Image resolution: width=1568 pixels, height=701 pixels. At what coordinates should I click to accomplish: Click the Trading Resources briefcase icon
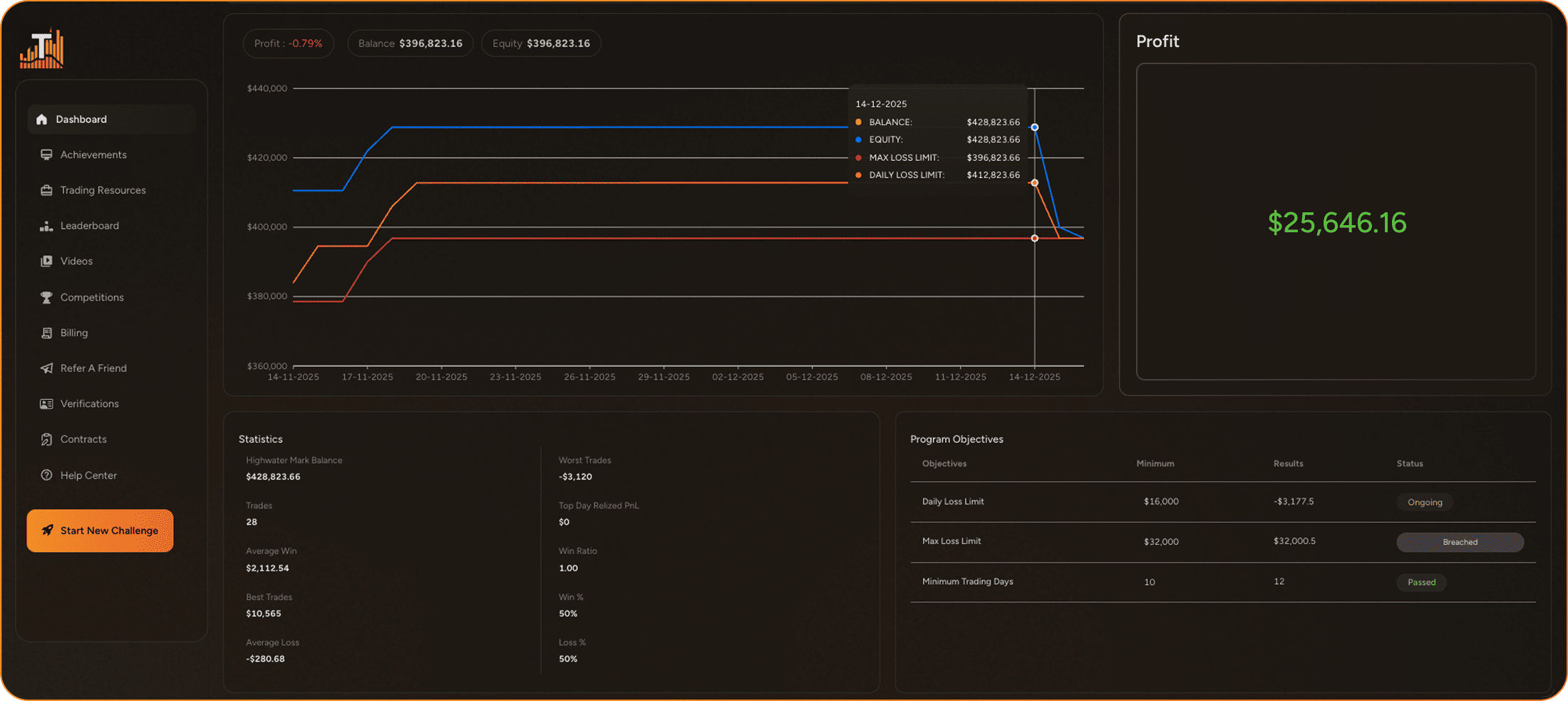(46, 190)
